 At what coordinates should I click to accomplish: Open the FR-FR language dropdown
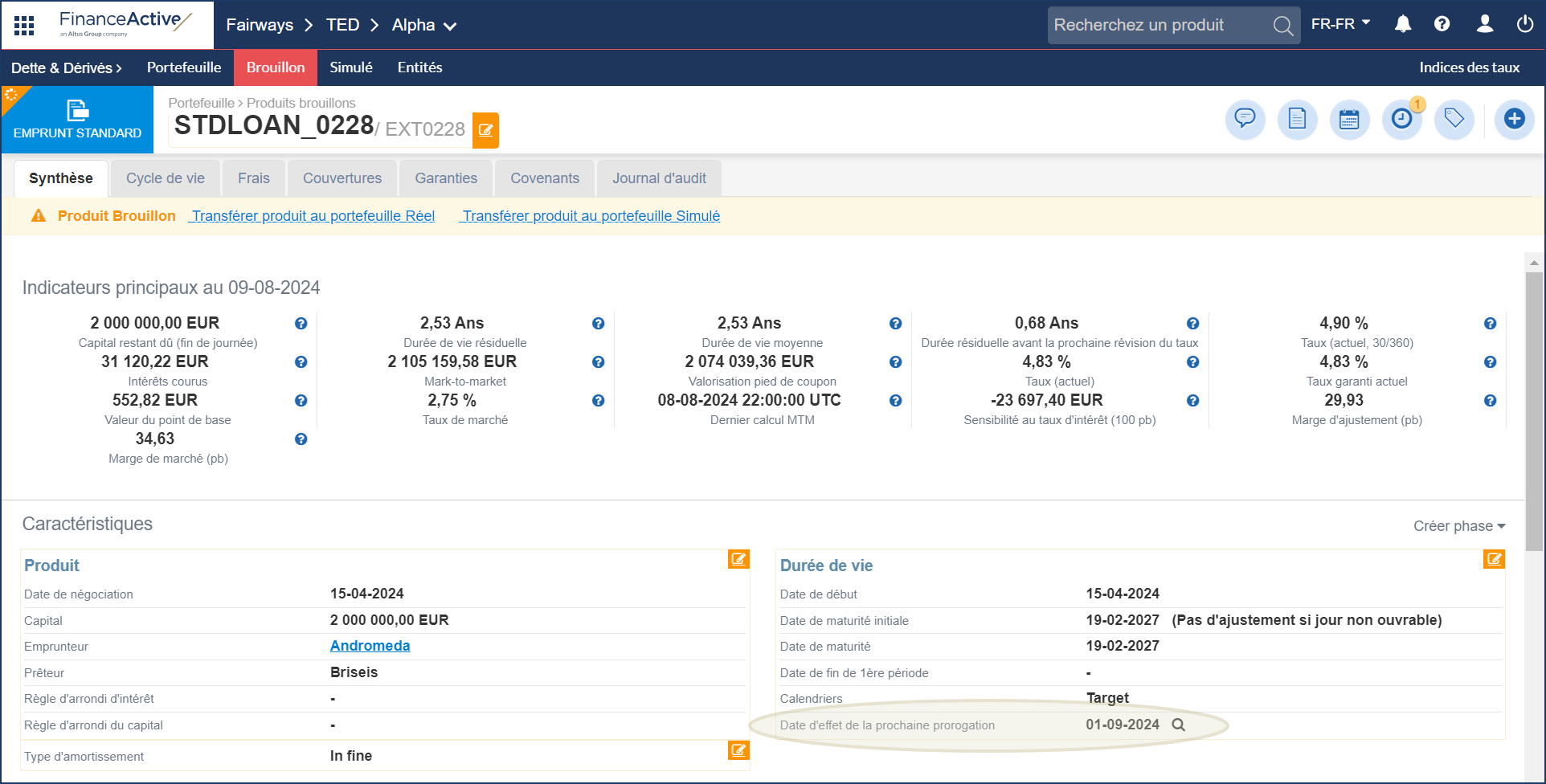(1339, 24)
